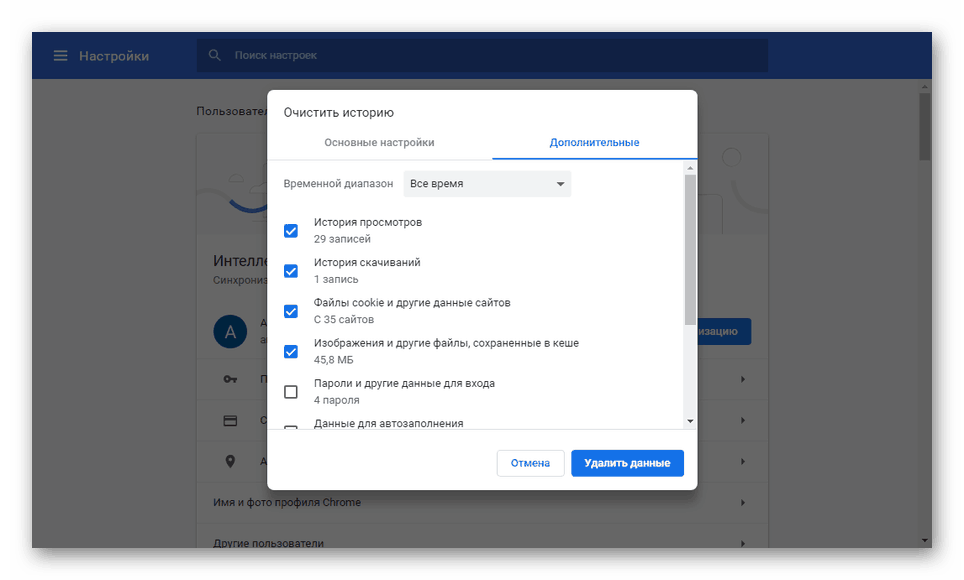Click the 'Очистить историю' dialog title
The height and width of the screenshot is (580, 964).
(x=338, y=113)
